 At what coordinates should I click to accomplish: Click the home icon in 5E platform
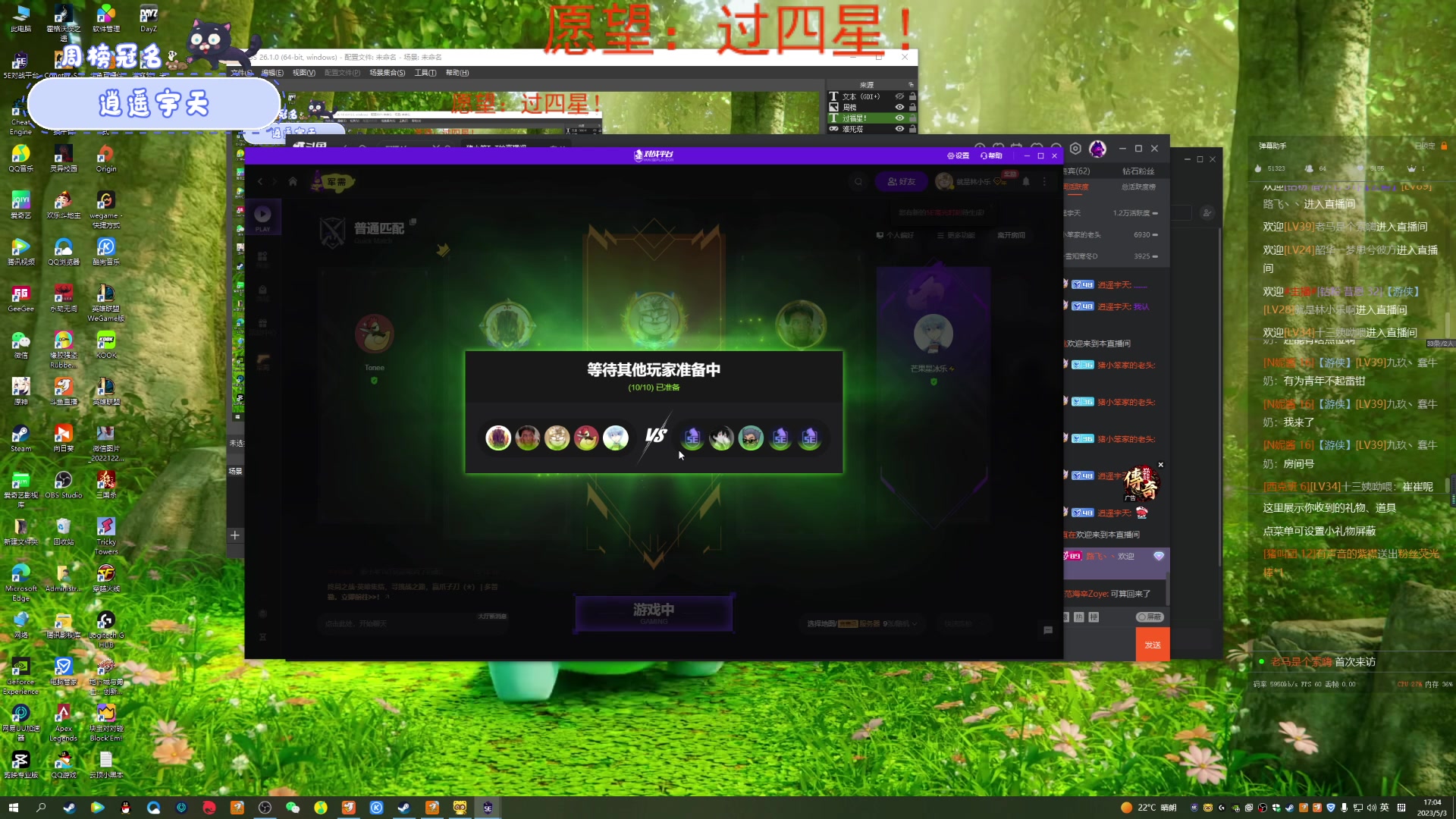pos(293,181)
